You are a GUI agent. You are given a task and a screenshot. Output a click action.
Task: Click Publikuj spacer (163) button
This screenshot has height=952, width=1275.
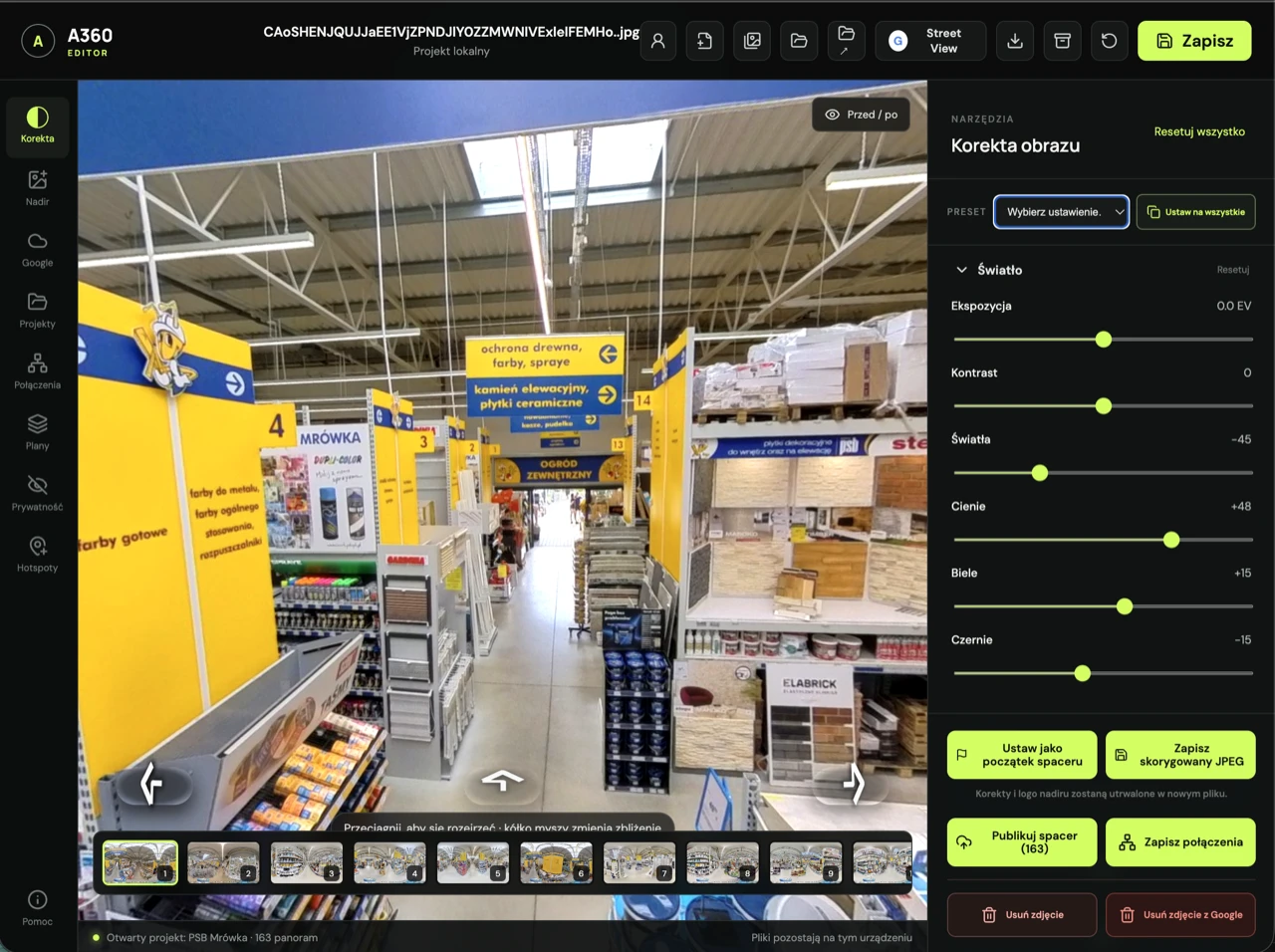pyautogui.click(x=1022, y=842)
